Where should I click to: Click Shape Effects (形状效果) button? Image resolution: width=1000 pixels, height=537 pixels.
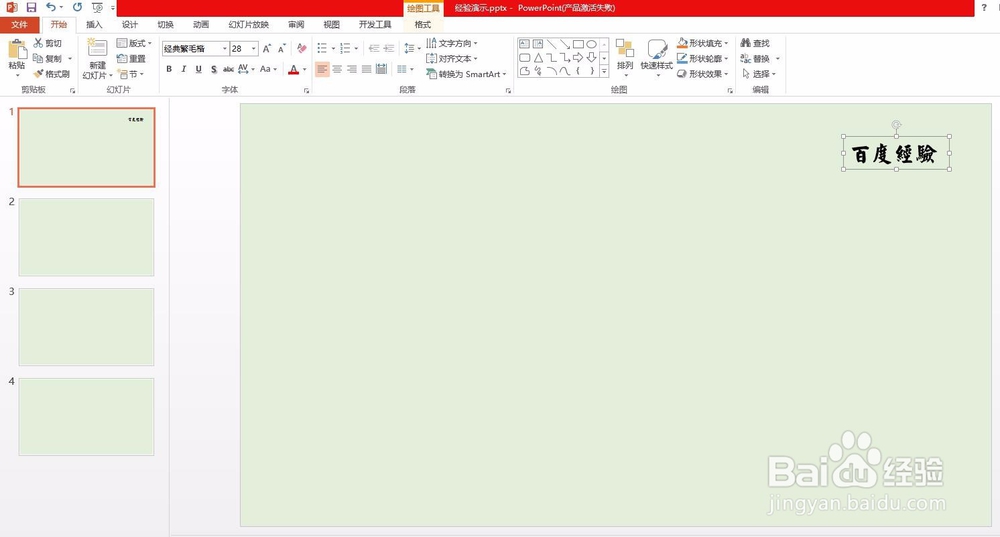coord(702,74)
